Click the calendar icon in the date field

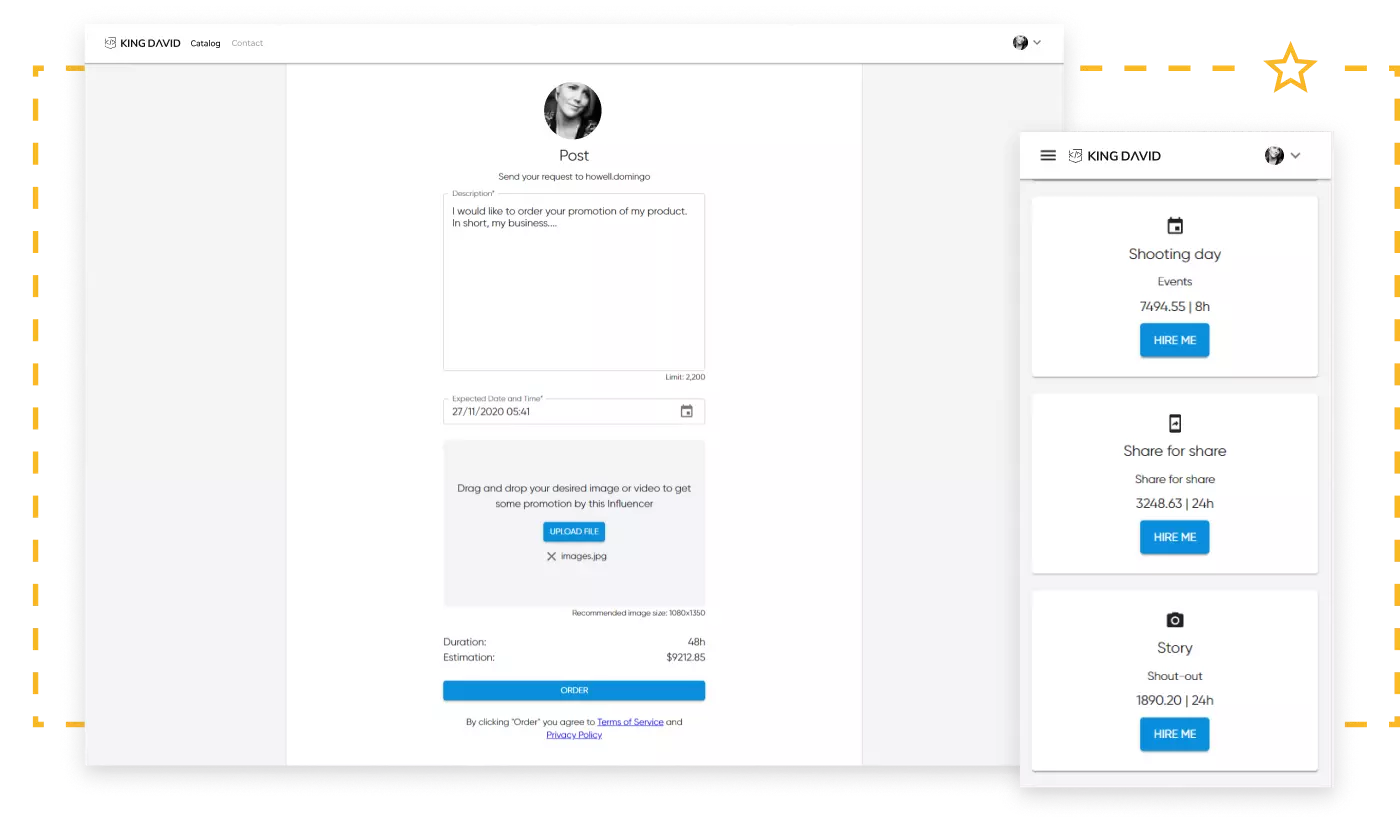coord(686,411)
